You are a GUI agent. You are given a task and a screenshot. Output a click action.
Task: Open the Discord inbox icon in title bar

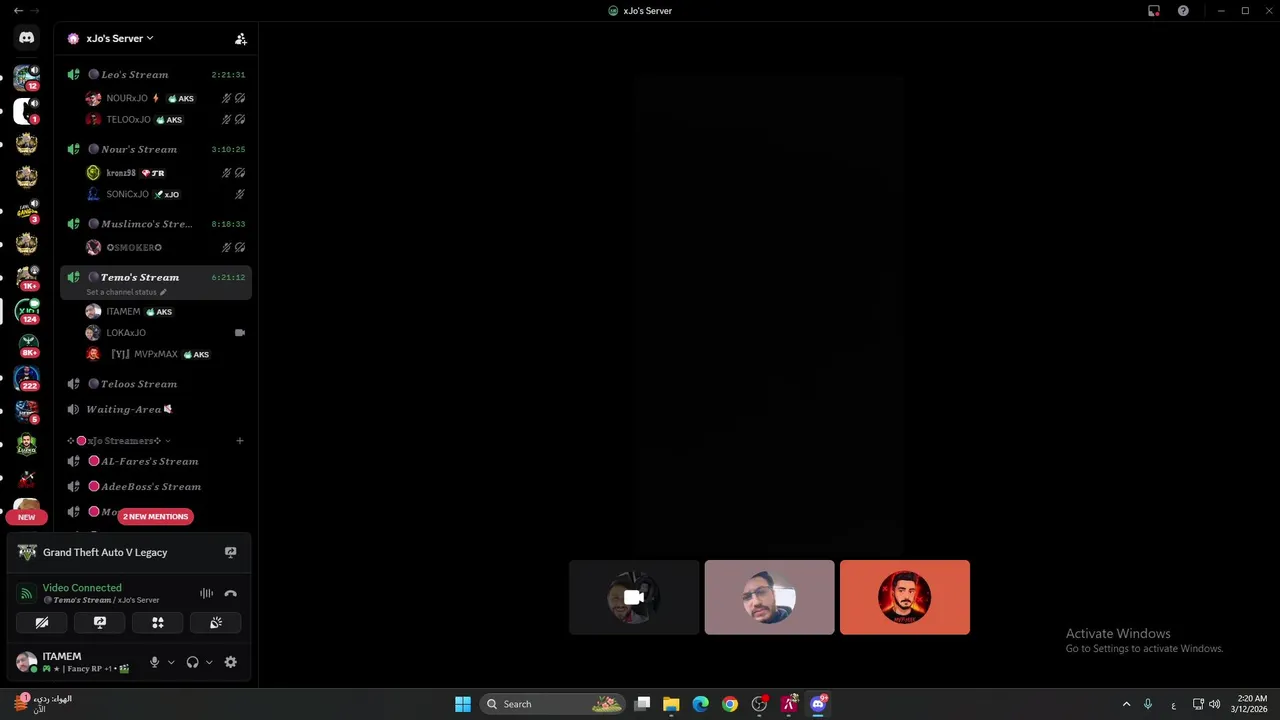pyautogui.click(x=1154, y=11)
